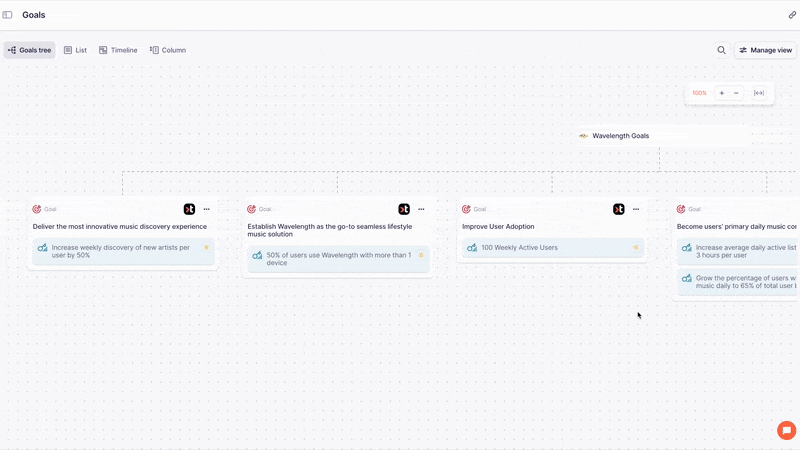Click key result icon beside '50% of users'
Image resolution: width=800 pixels, height=450 pixels.
click(x=257, y=255)
